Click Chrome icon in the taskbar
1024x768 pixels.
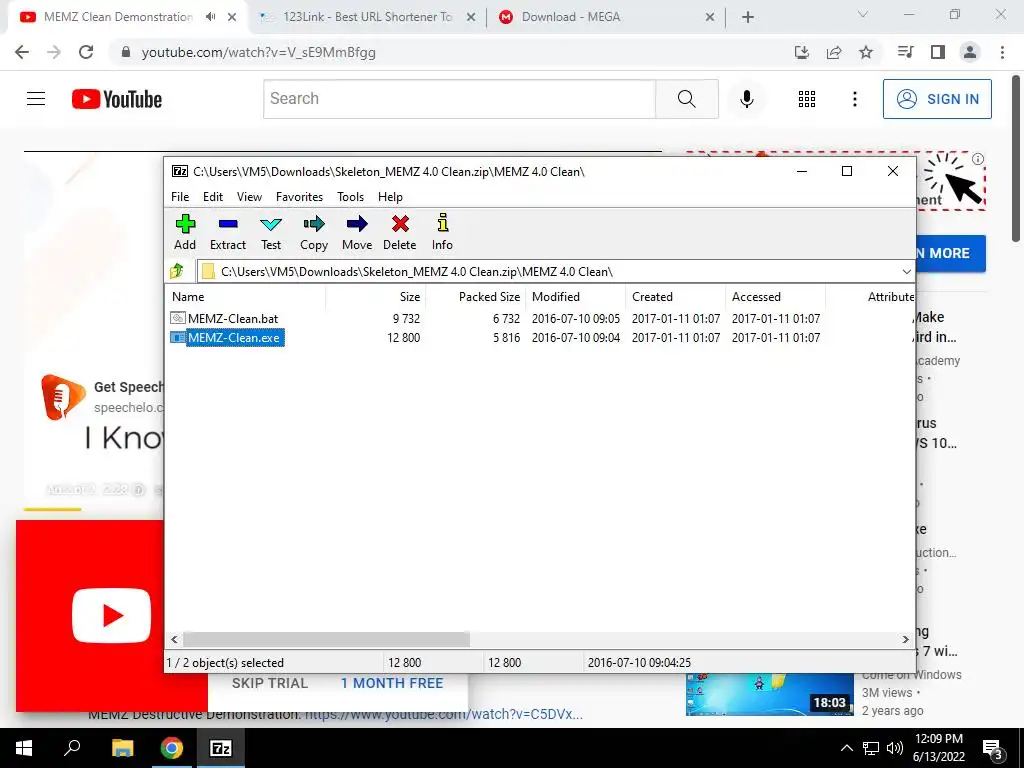(172, 748)
